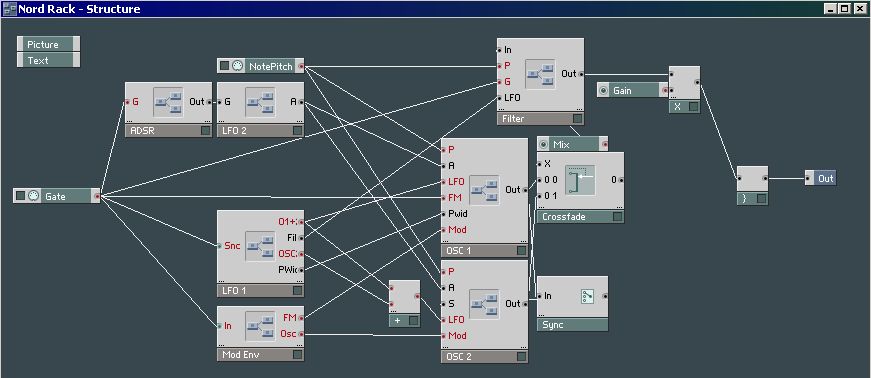
Task: Click the OSC 2 module's macro icon
Action: (484, 304)
